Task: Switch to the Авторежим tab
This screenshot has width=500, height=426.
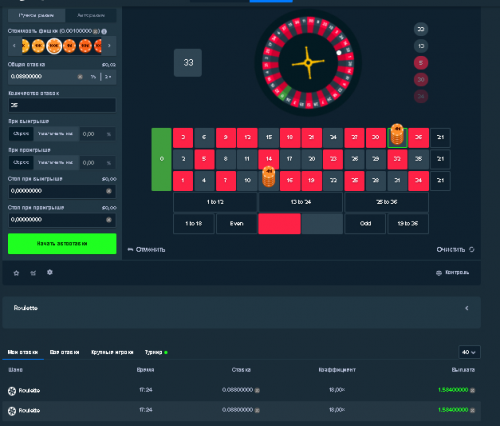Action: pos(91,15)
